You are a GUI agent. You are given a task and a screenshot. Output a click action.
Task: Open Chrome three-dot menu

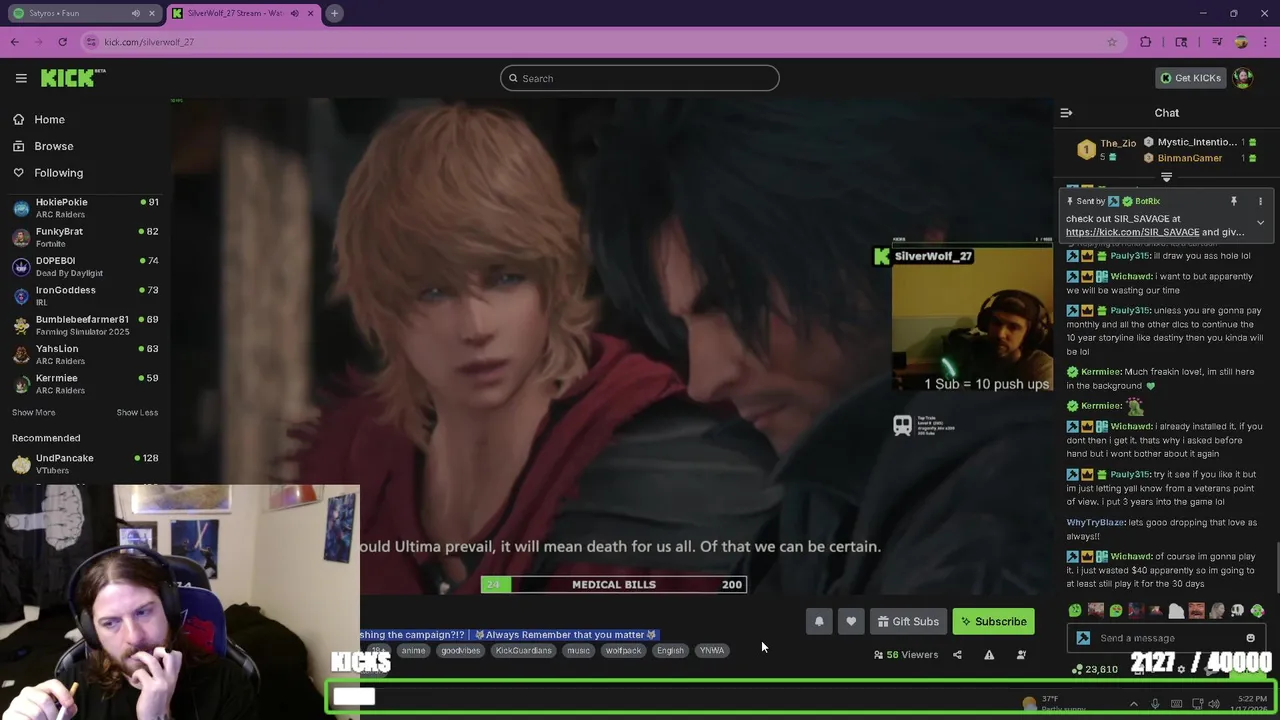click(x=1265, y=42)
